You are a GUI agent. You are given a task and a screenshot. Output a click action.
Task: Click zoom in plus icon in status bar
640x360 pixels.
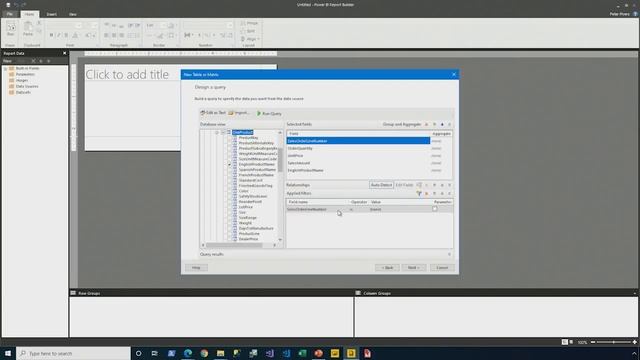(x=634, y=342)
